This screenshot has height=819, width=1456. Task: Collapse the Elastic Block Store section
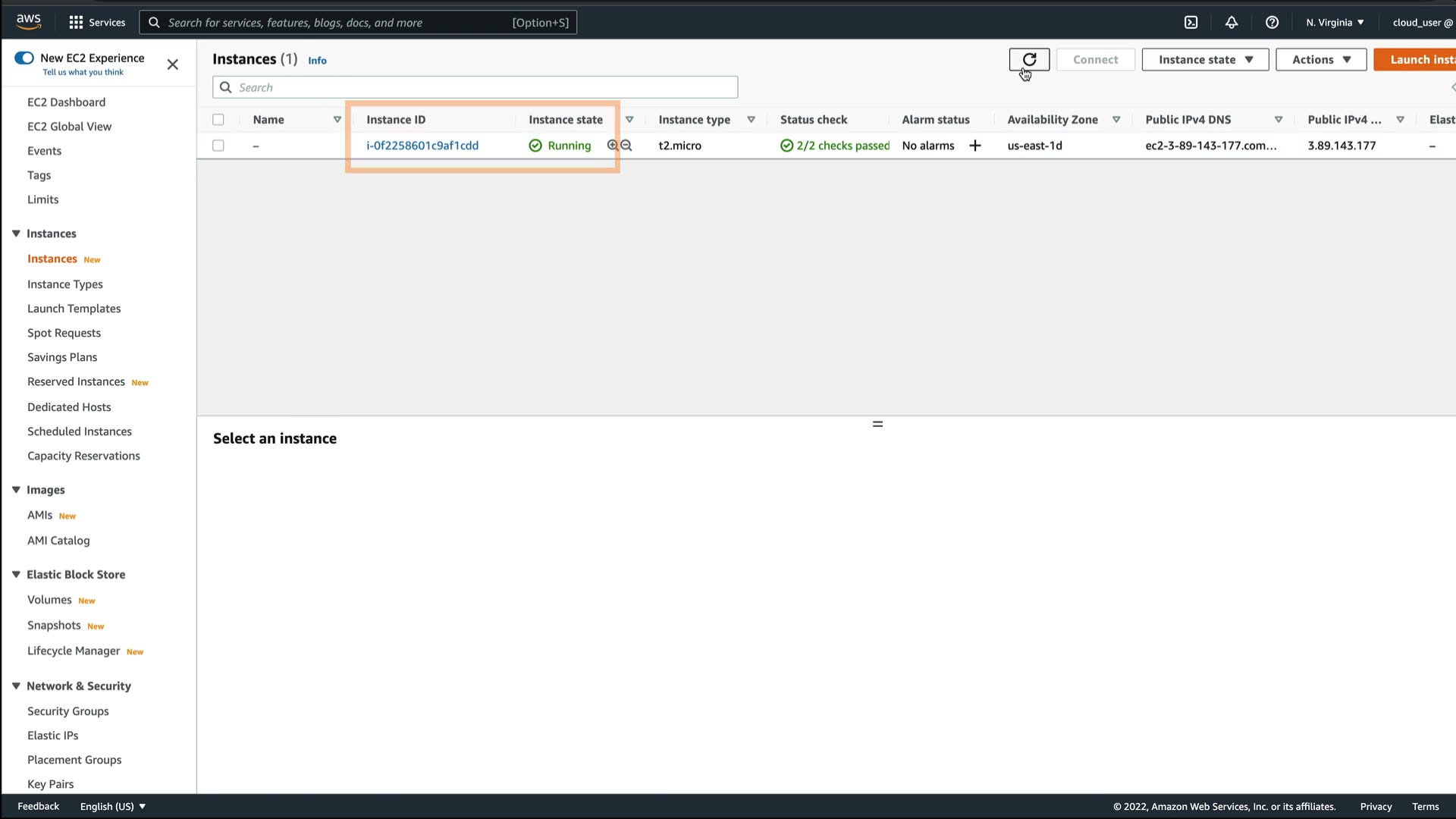(x=16, y=574)
